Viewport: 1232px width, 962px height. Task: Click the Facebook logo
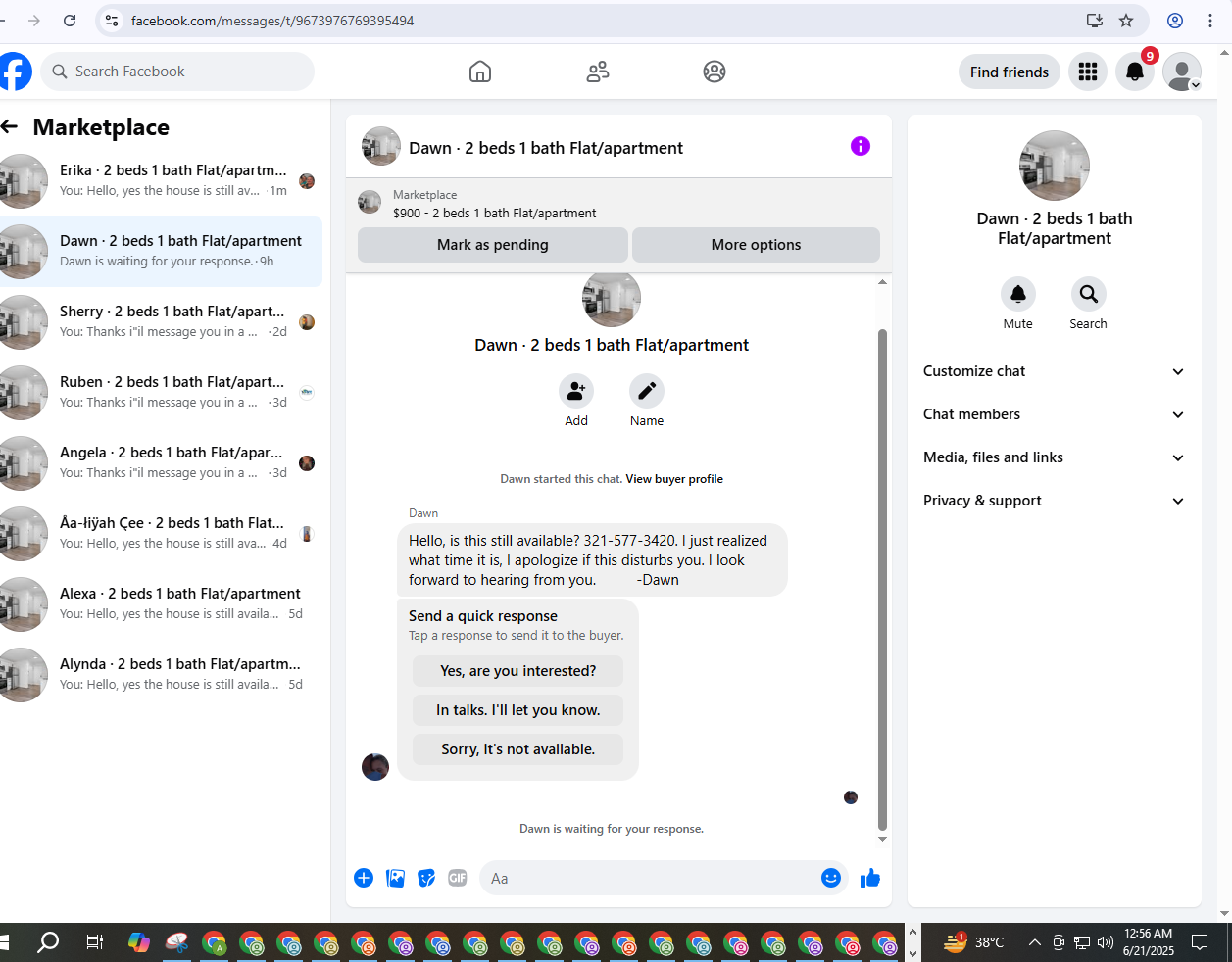(14, 72)
